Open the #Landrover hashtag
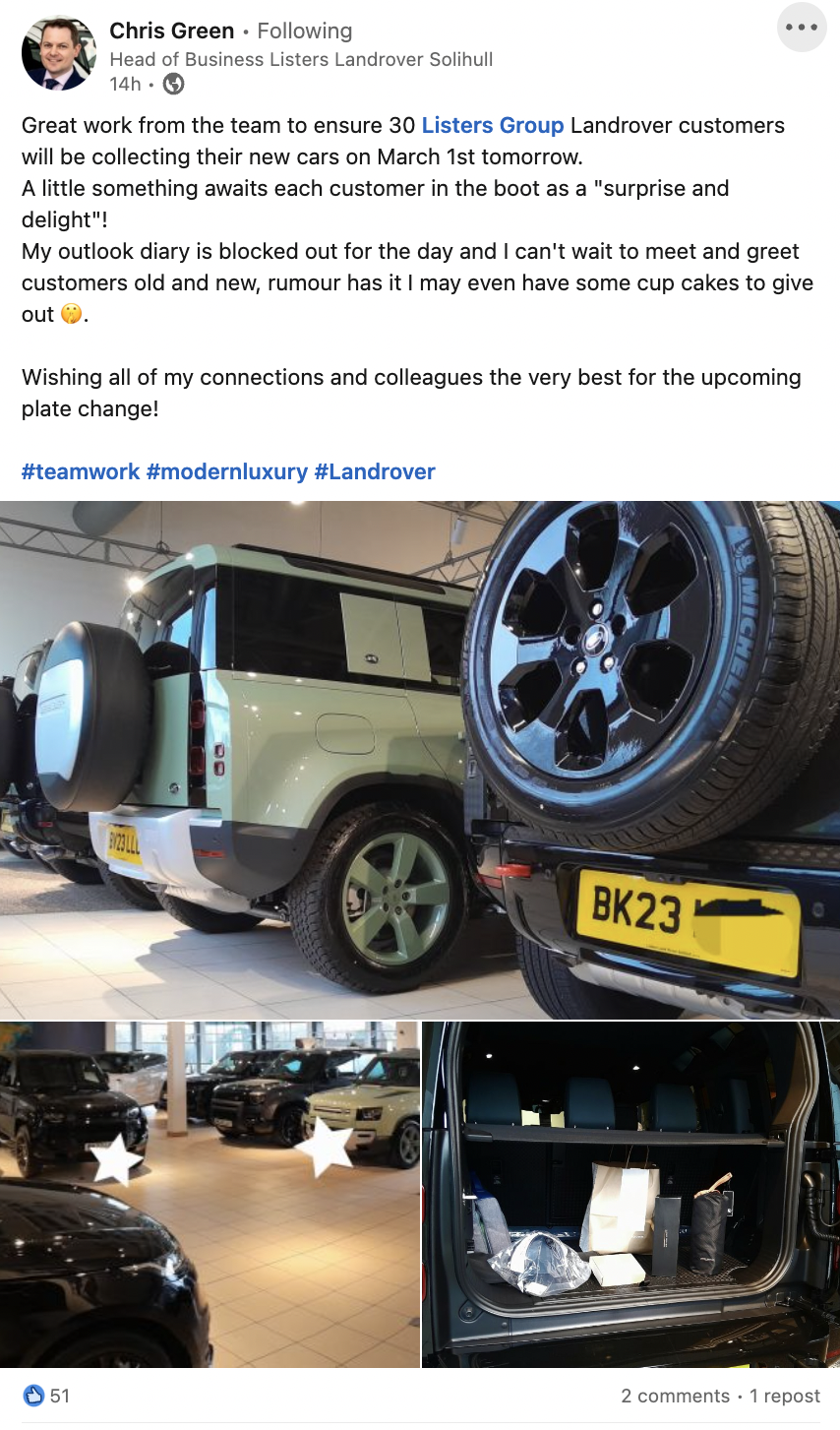 375,471
